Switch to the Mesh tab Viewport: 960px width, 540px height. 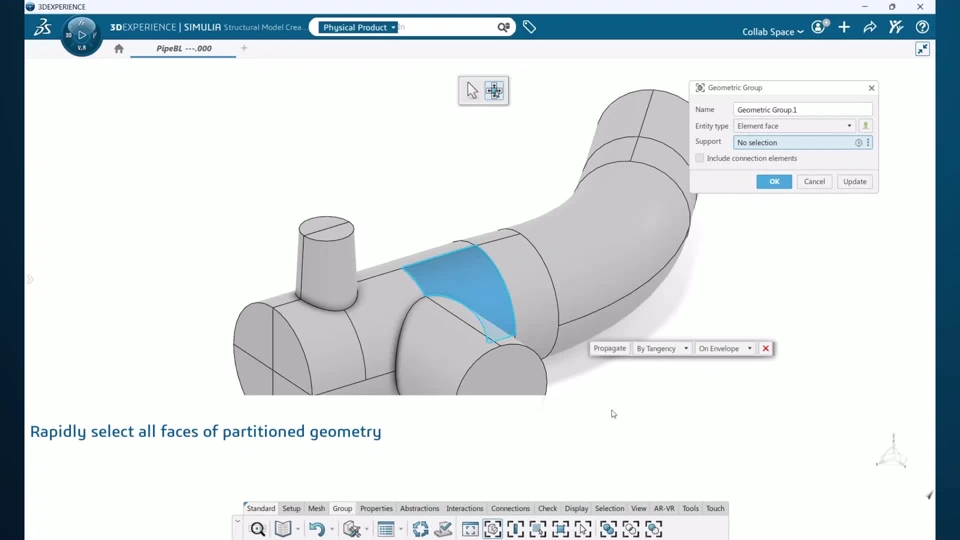(317, 508)
